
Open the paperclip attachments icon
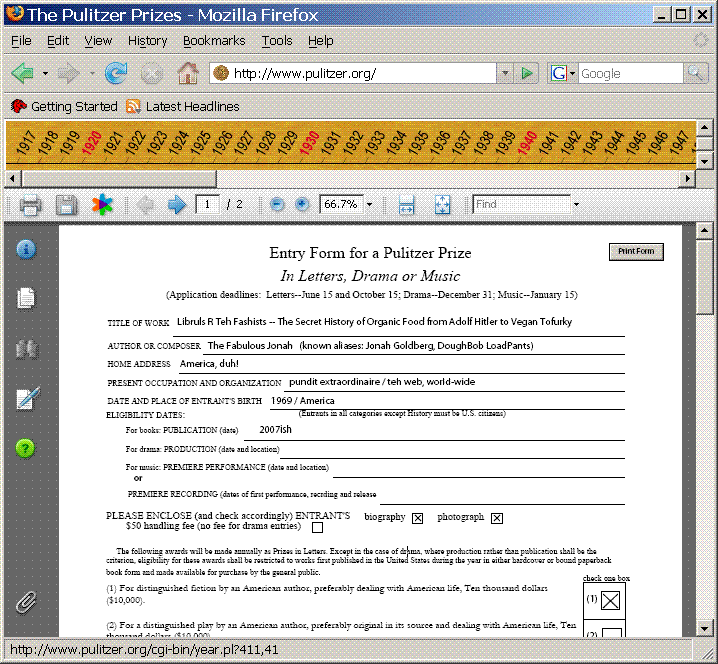point(26,602)
